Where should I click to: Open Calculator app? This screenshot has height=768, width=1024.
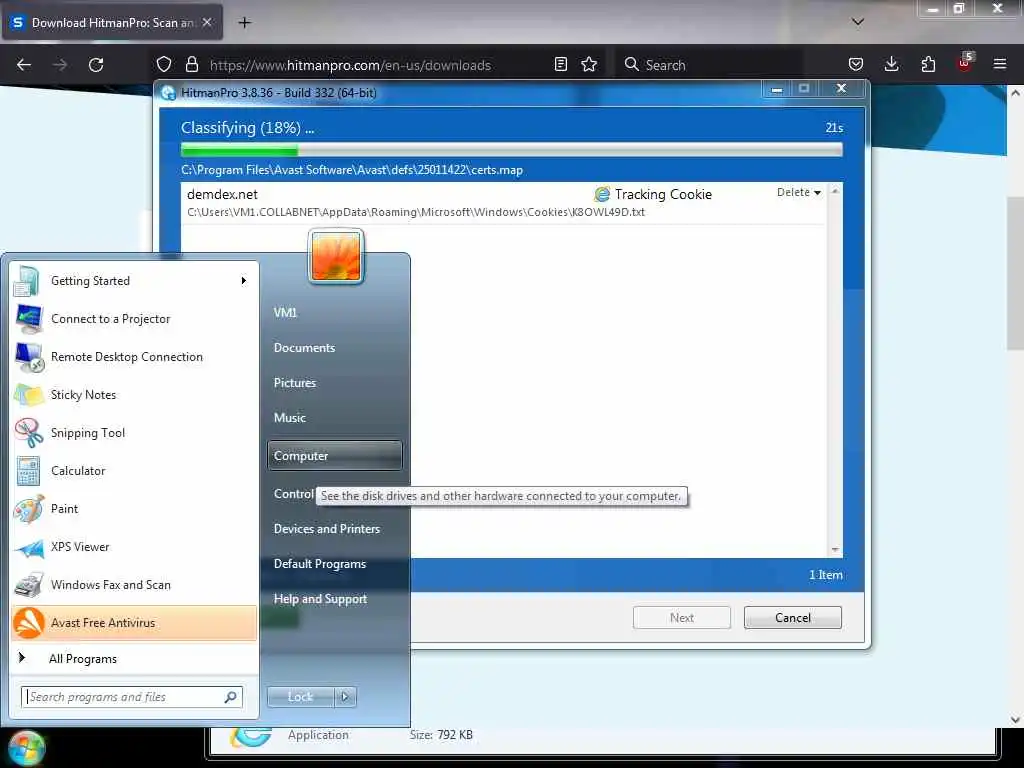tap(134, 470)
